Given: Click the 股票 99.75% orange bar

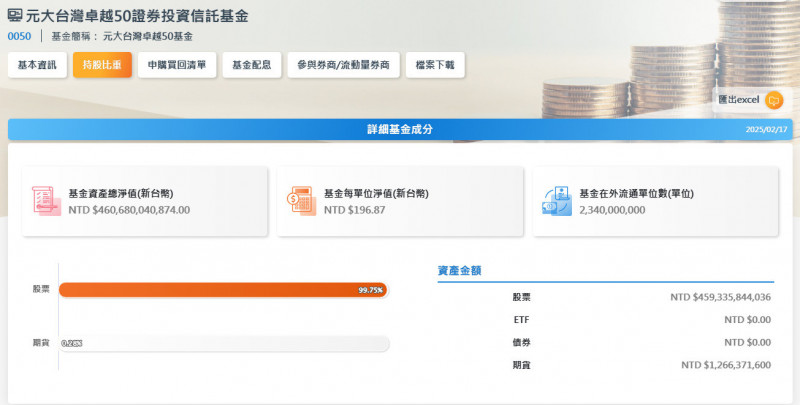Looking at the screenshot, I should (x=223, y=290).
